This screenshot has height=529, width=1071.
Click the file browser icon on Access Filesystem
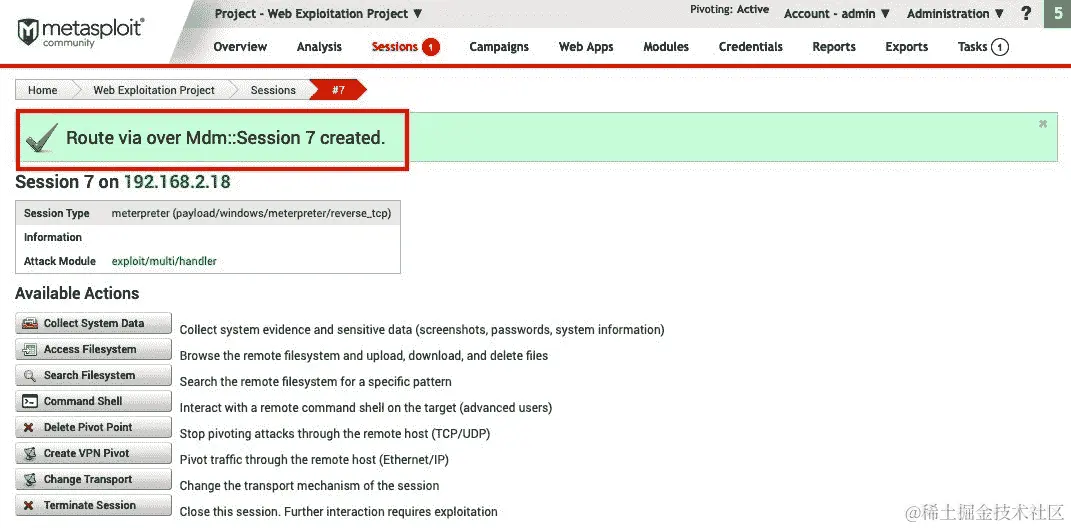(x=29, y=349)
